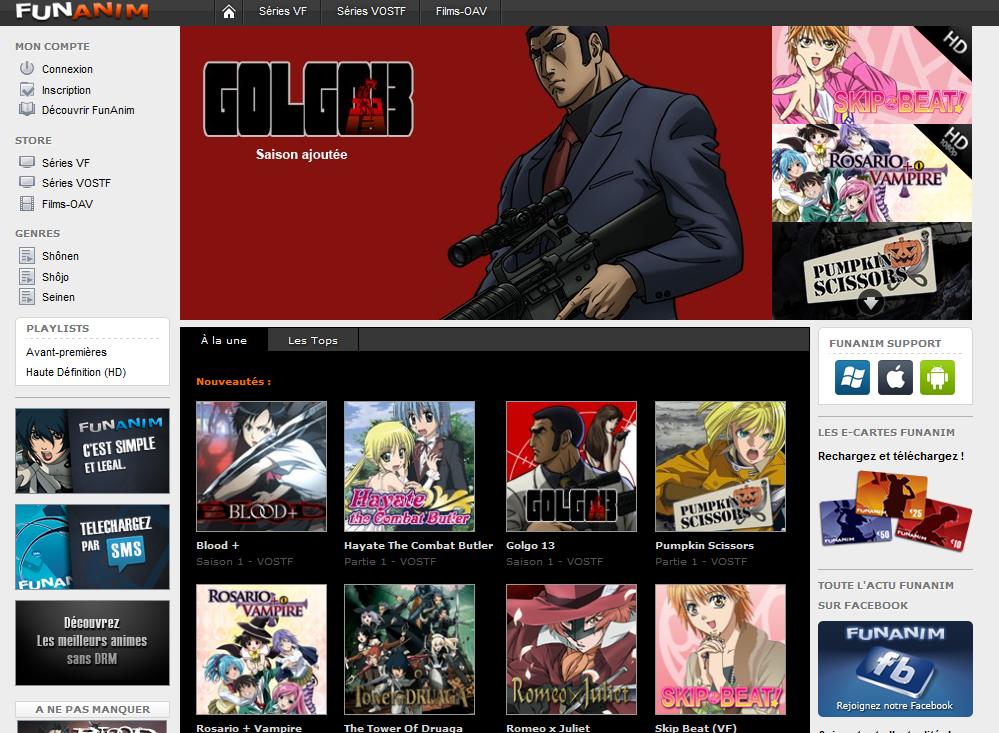This screenshot has width=999, height=733.
Task: Click the Seinen genre icon
Action: pyautogui.click(x=27, y=296)
